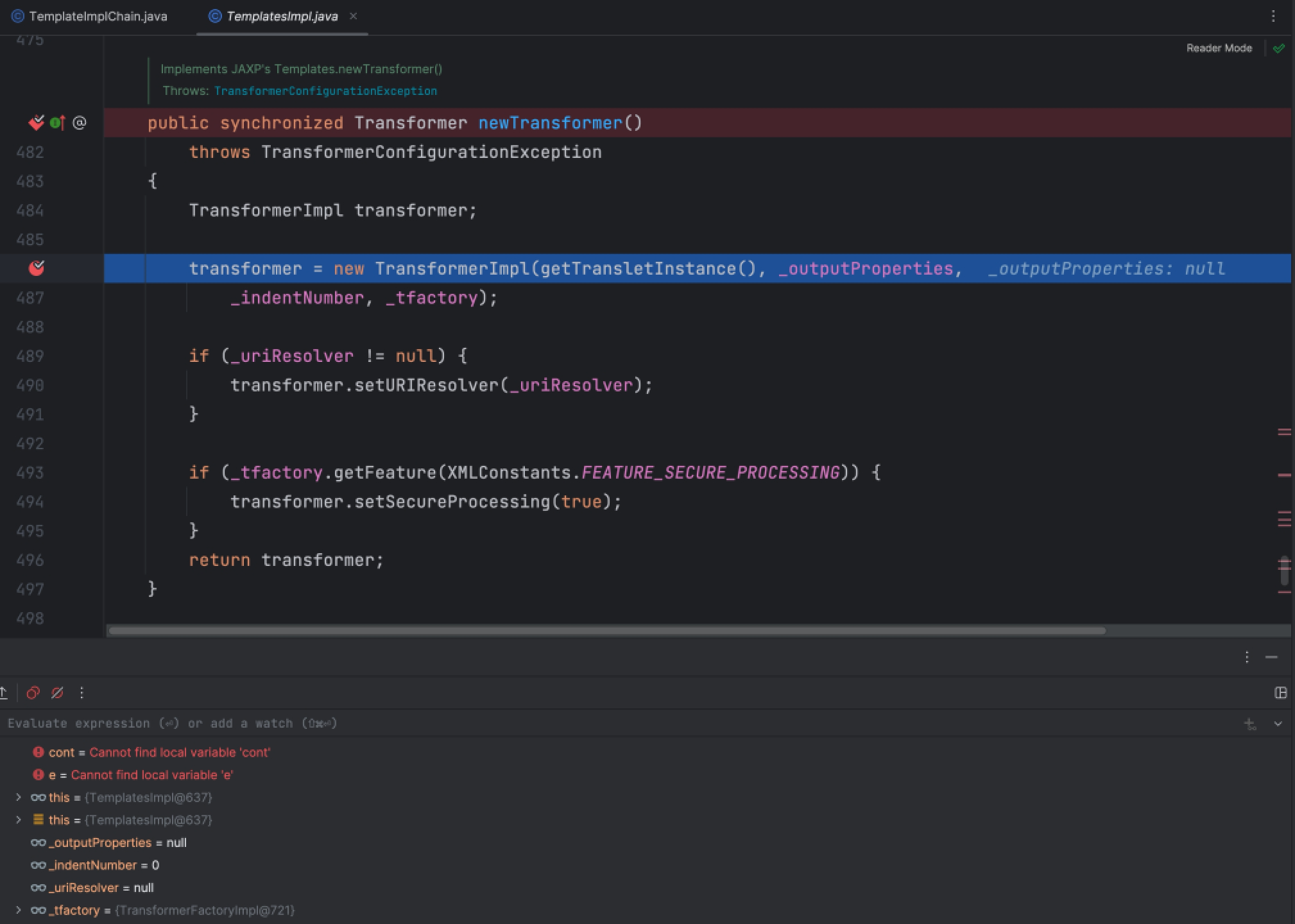The height and width of the screenshot is (924, 1295).
Task: Click setURIResolver method call
Action: click(426, 385)
